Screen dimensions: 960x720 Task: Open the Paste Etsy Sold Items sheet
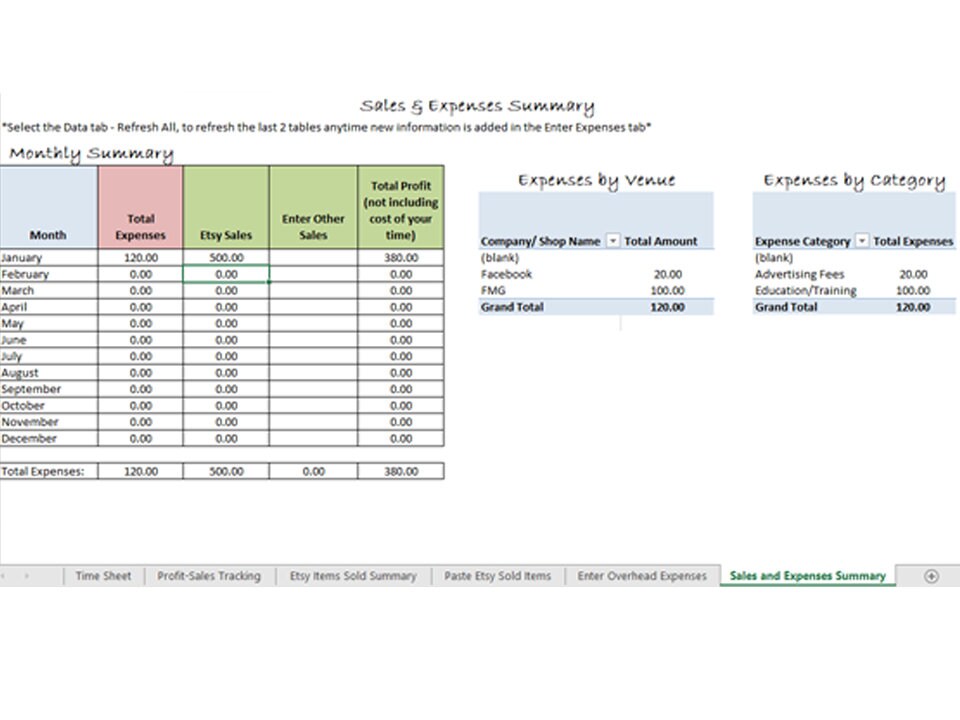[497, 576]
